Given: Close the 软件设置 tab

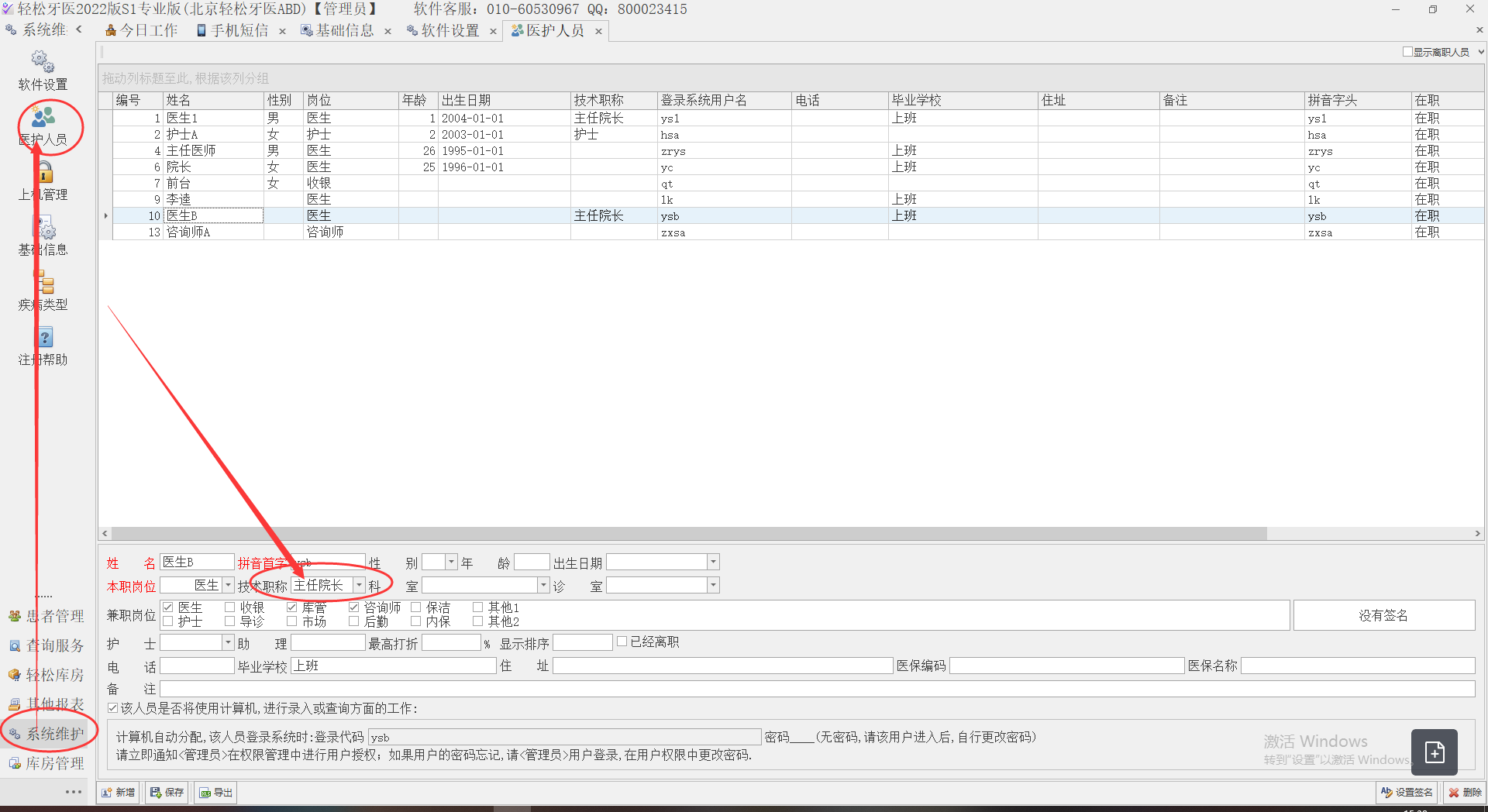Looking at the screenshot, I should (493, 31).
